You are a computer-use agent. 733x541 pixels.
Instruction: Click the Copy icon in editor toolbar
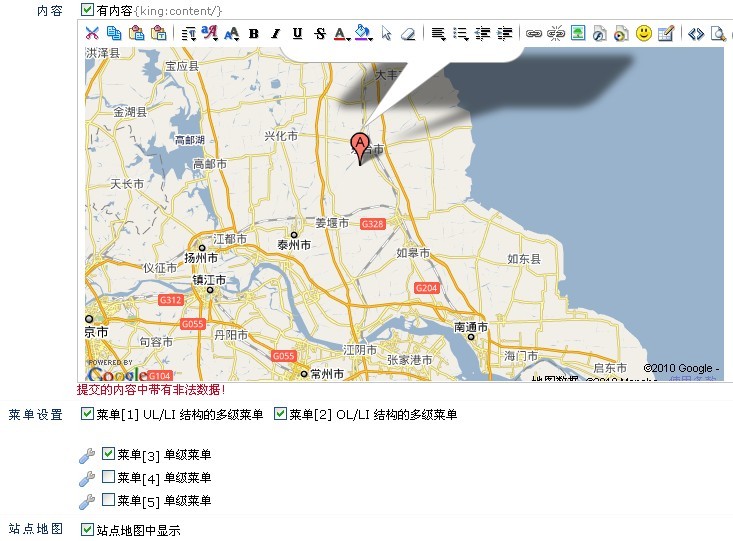click(x=114, y=33)
